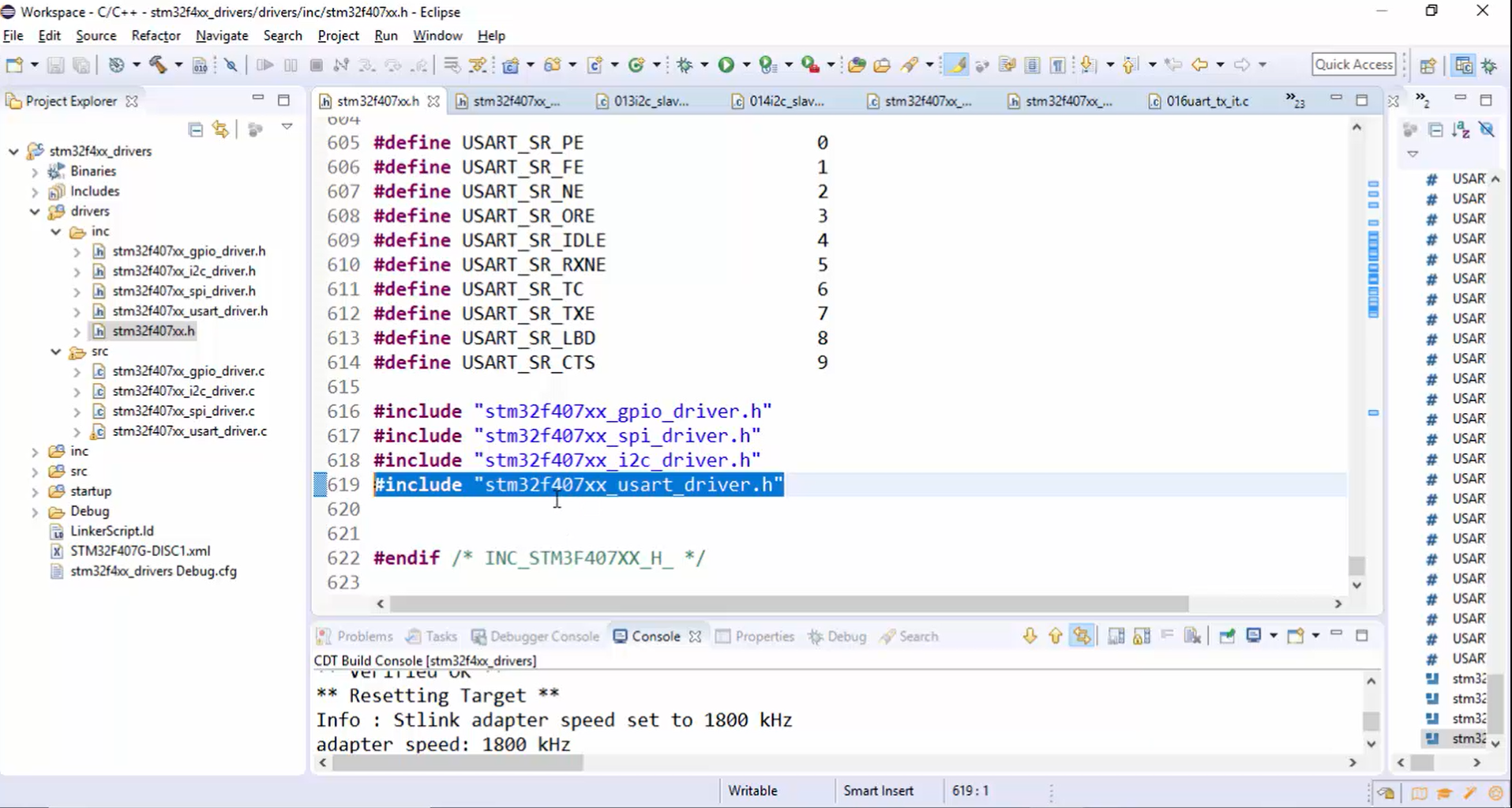
Task: Click the Open Perspective icon
Action: click(1428, 66)
